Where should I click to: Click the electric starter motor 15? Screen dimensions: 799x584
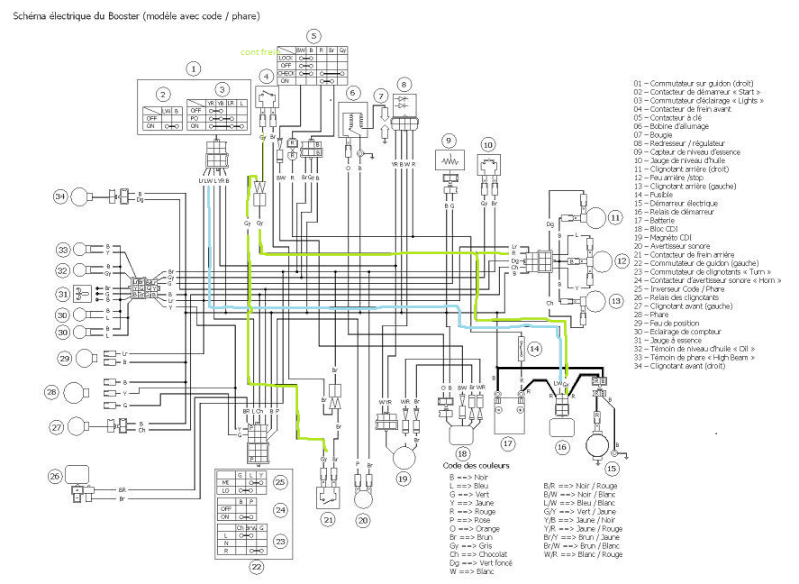coord(597,445)
